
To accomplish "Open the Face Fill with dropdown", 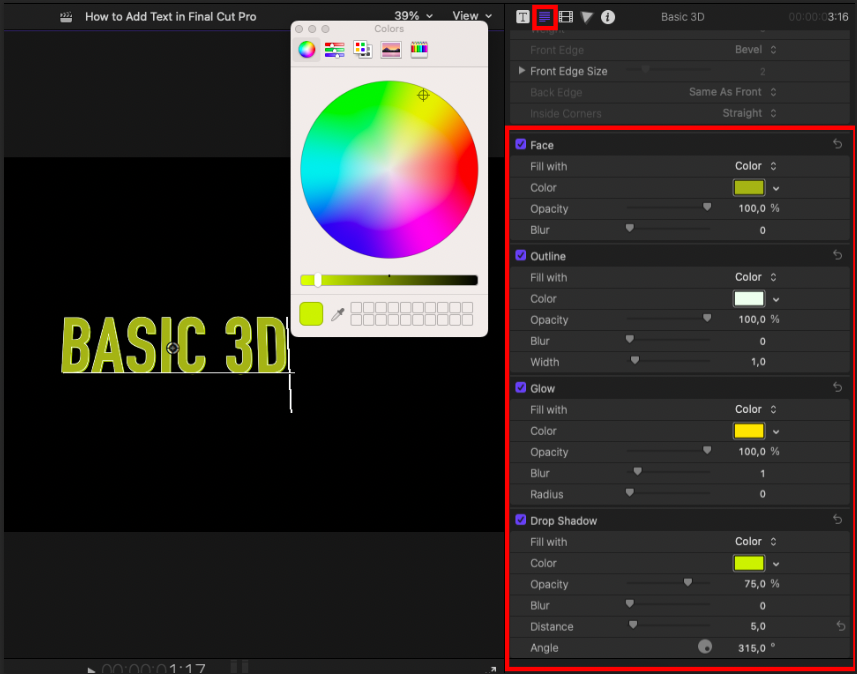I will 755,166.
